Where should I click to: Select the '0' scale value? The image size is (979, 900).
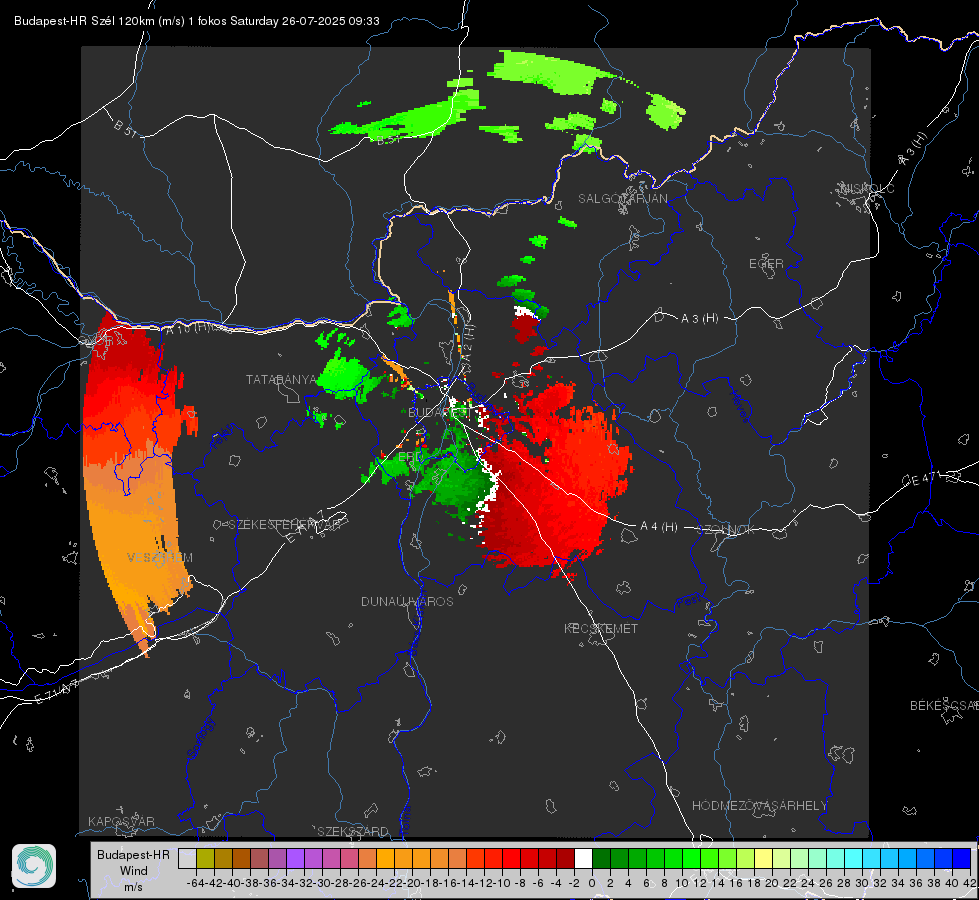click(592, 883)
